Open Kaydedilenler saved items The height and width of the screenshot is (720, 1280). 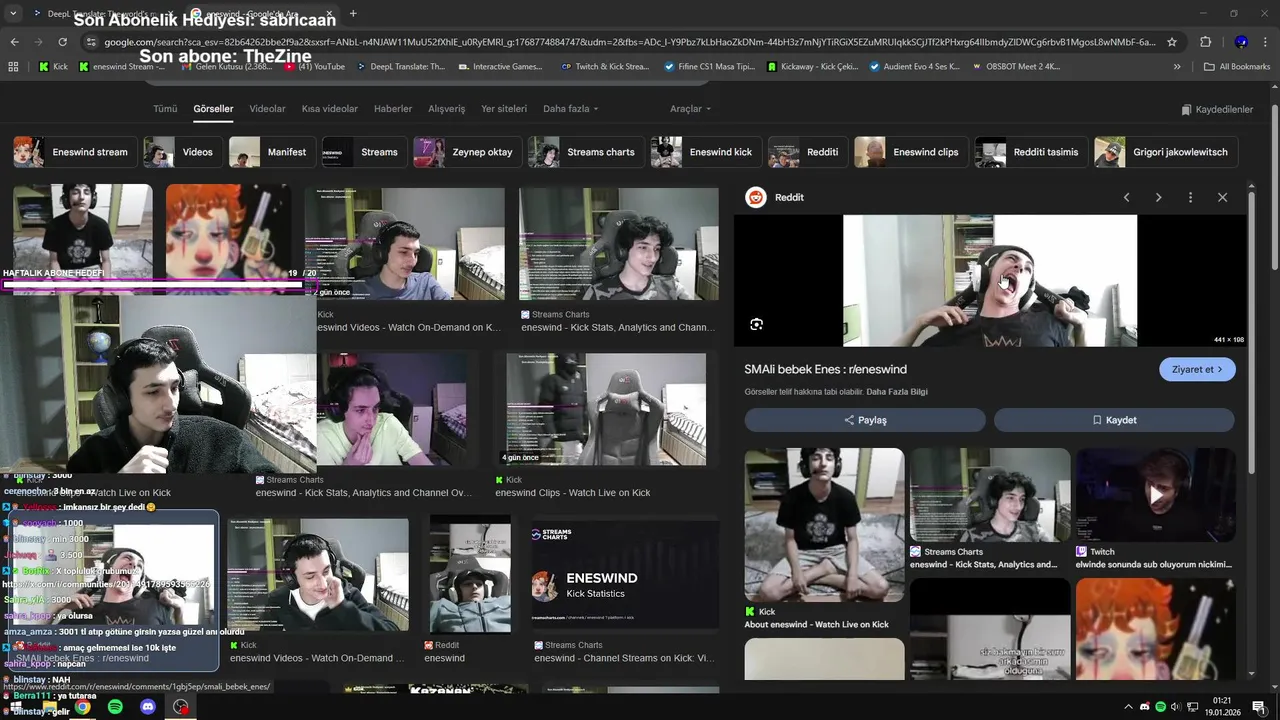1217,110
